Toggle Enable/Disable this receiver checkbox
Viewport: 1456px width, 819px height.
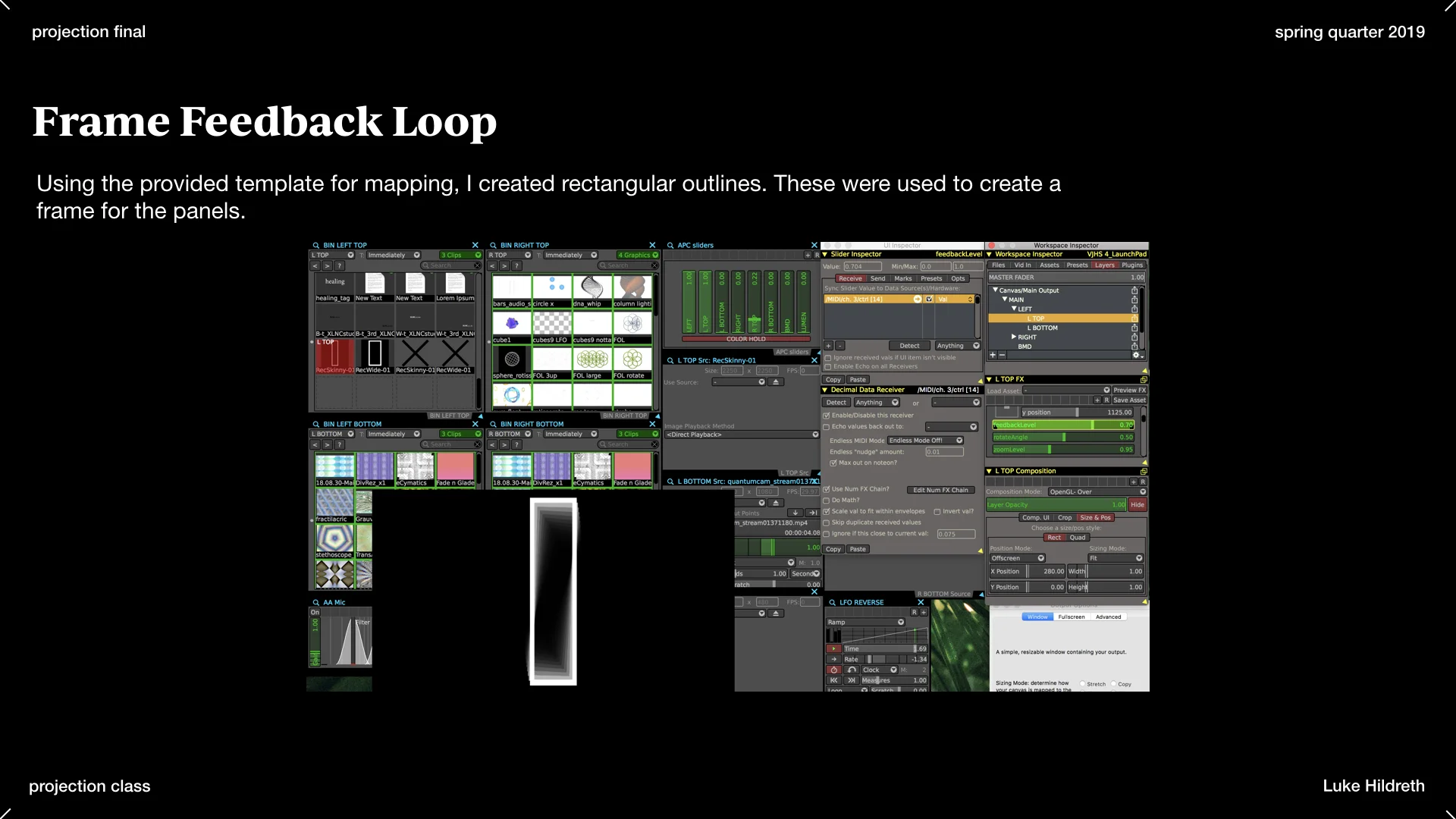click(x=827, y=416)
